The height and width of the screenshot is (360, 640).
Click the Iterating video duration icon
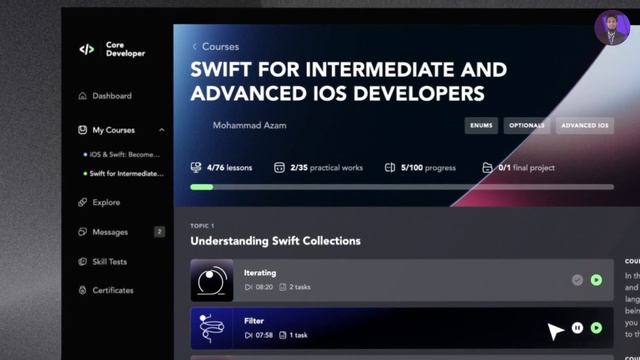pyautogui.click(x=248, y=287)
